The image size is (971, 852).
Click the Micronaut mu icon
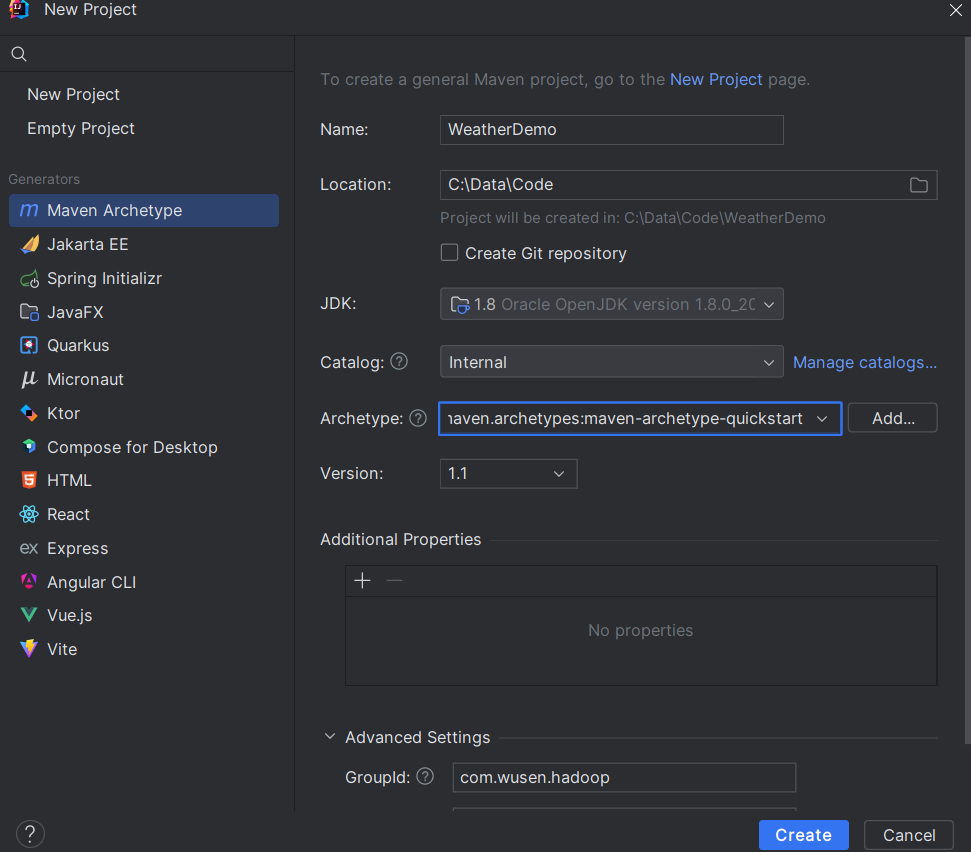click(x=29, y=380)
